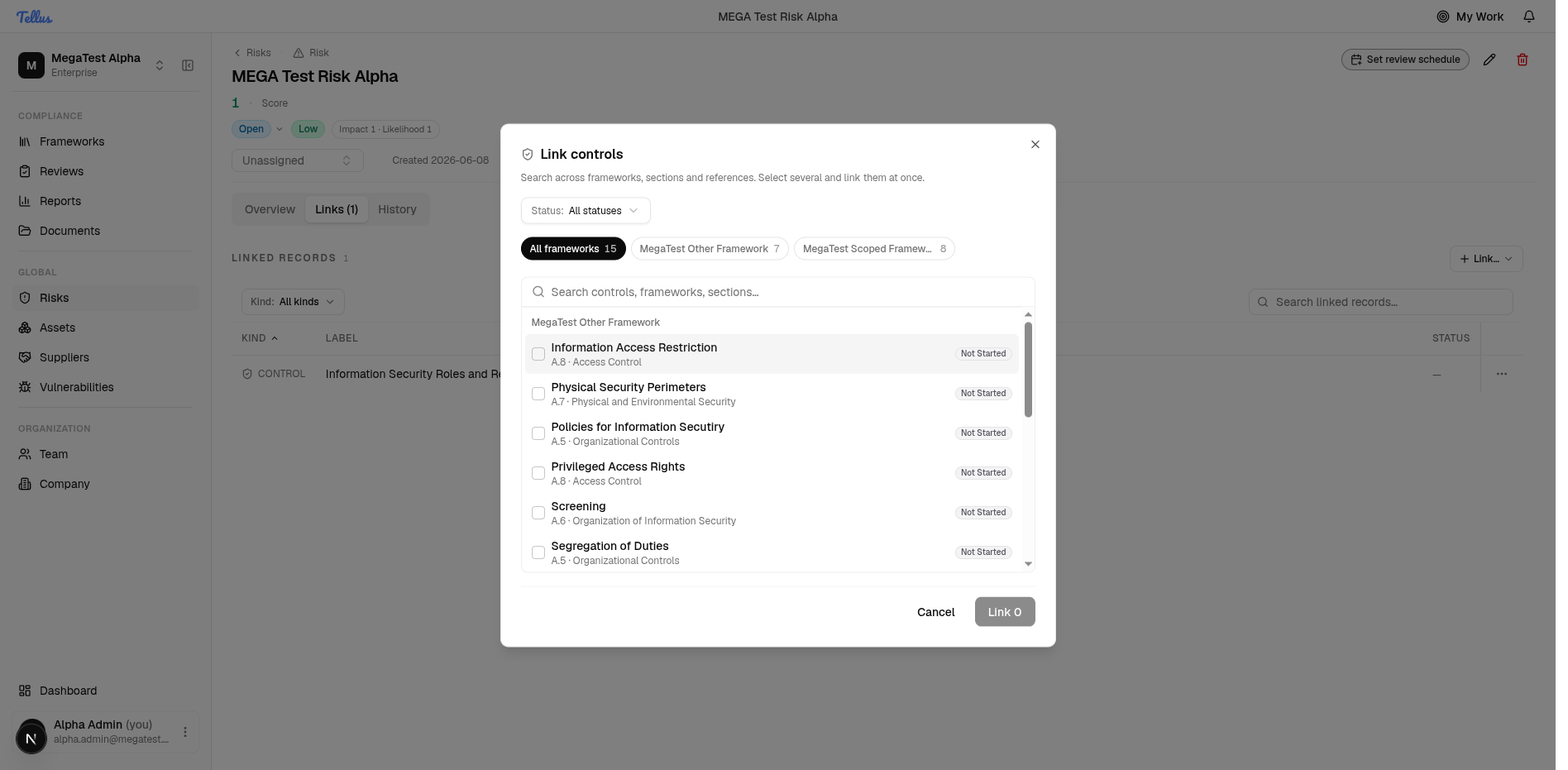The image size is (1568, 770).
Task: Open My Work target icon
Action: (1442, 17)
